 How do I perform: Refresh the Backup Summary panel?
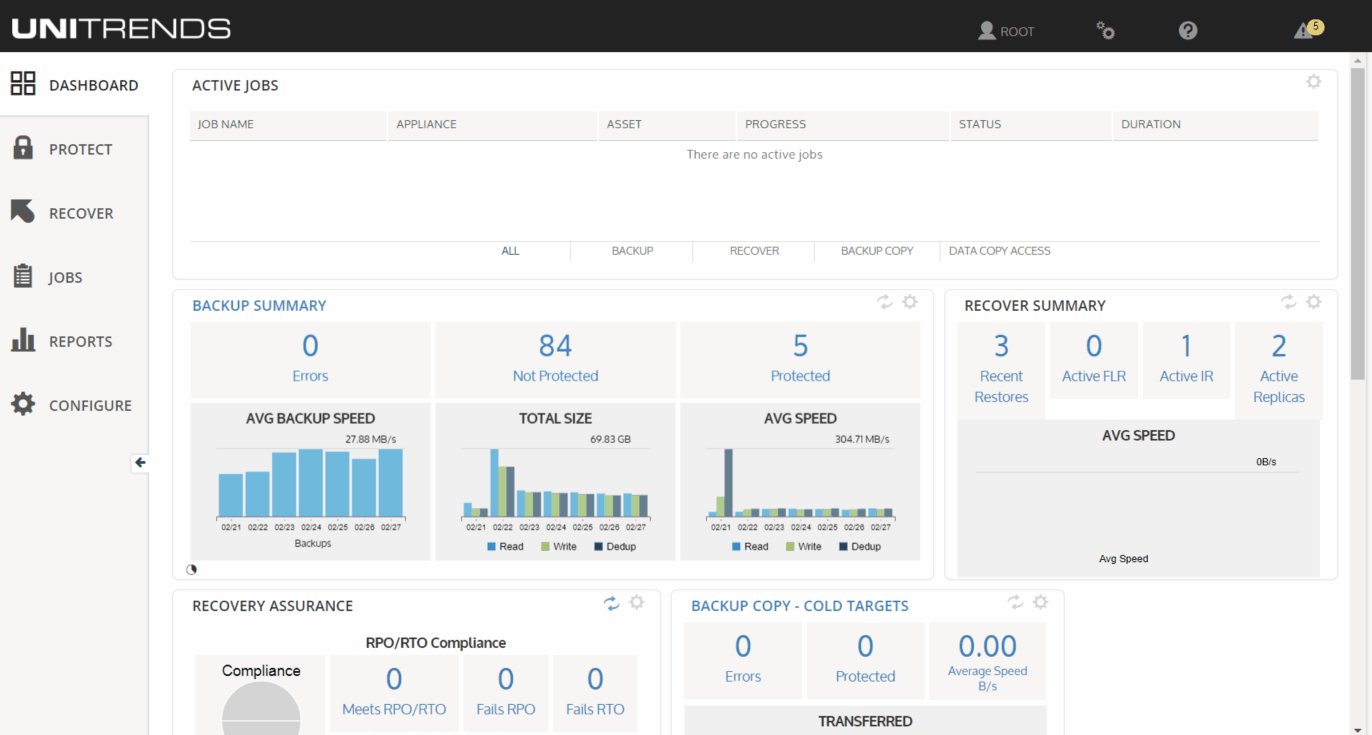coord(885,301)
